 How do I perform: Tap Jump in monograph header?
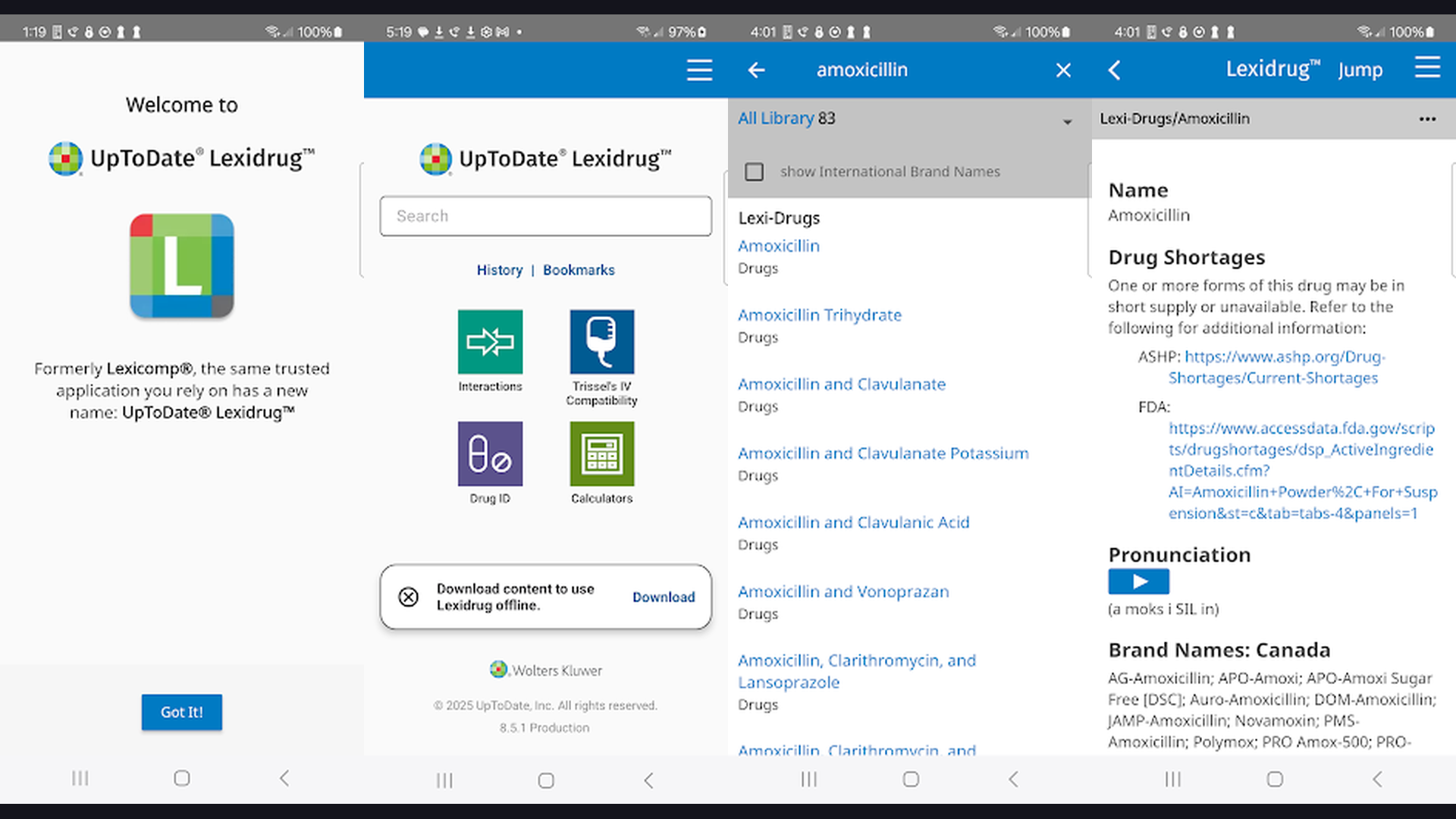1360,70
